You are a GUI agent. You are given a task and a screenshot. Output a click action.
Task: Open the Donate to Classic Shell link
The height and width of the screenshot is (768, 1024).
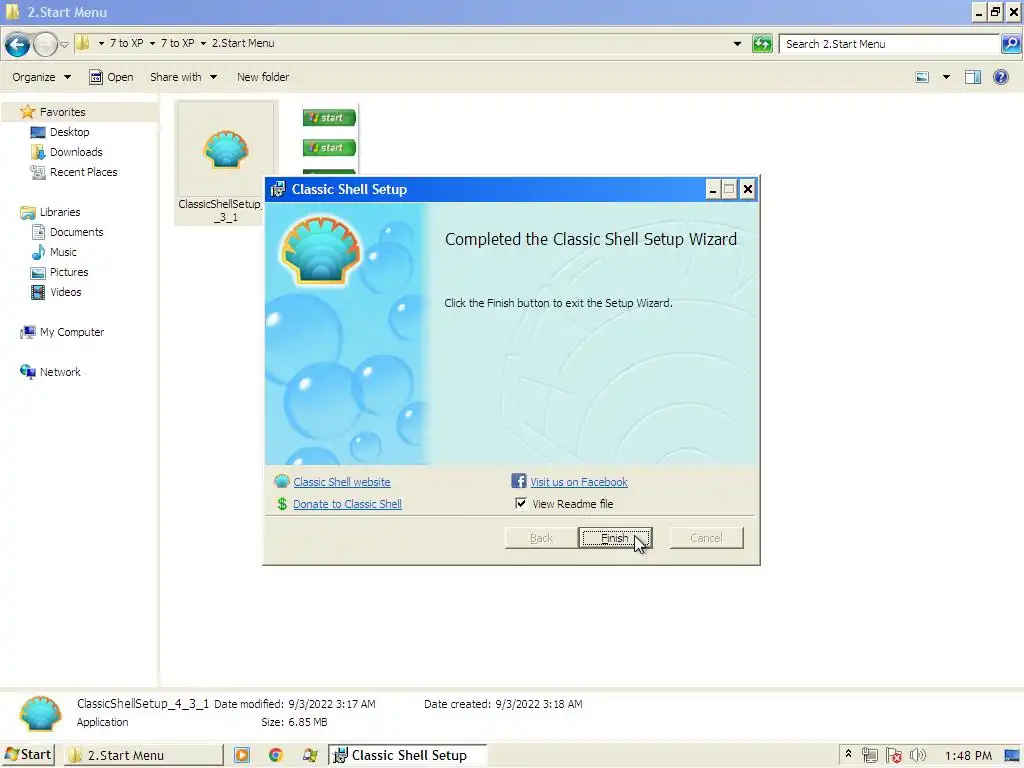[347, 504]
